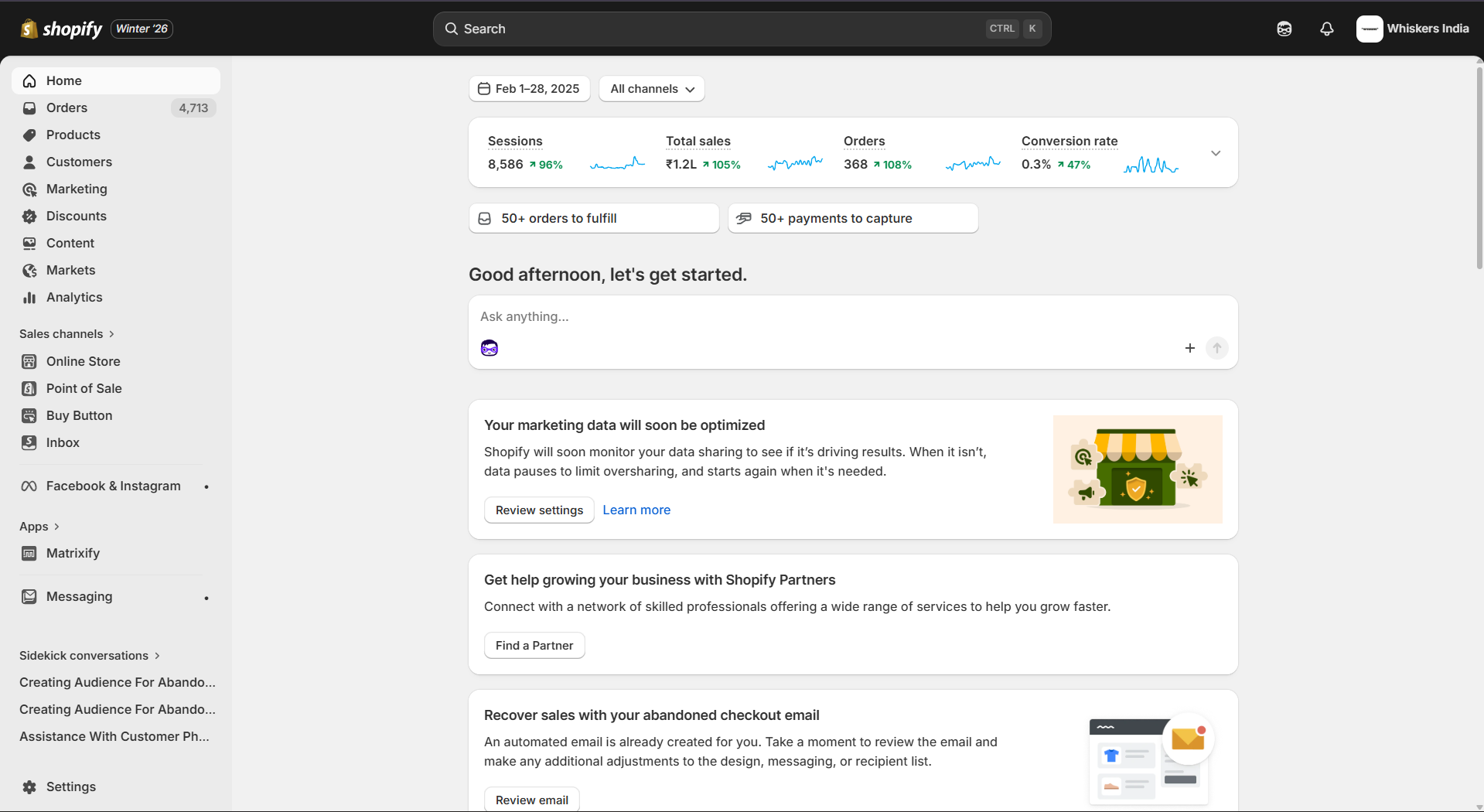
Task: Click the Matrixify app icon
Action: [x=29, y=554]
